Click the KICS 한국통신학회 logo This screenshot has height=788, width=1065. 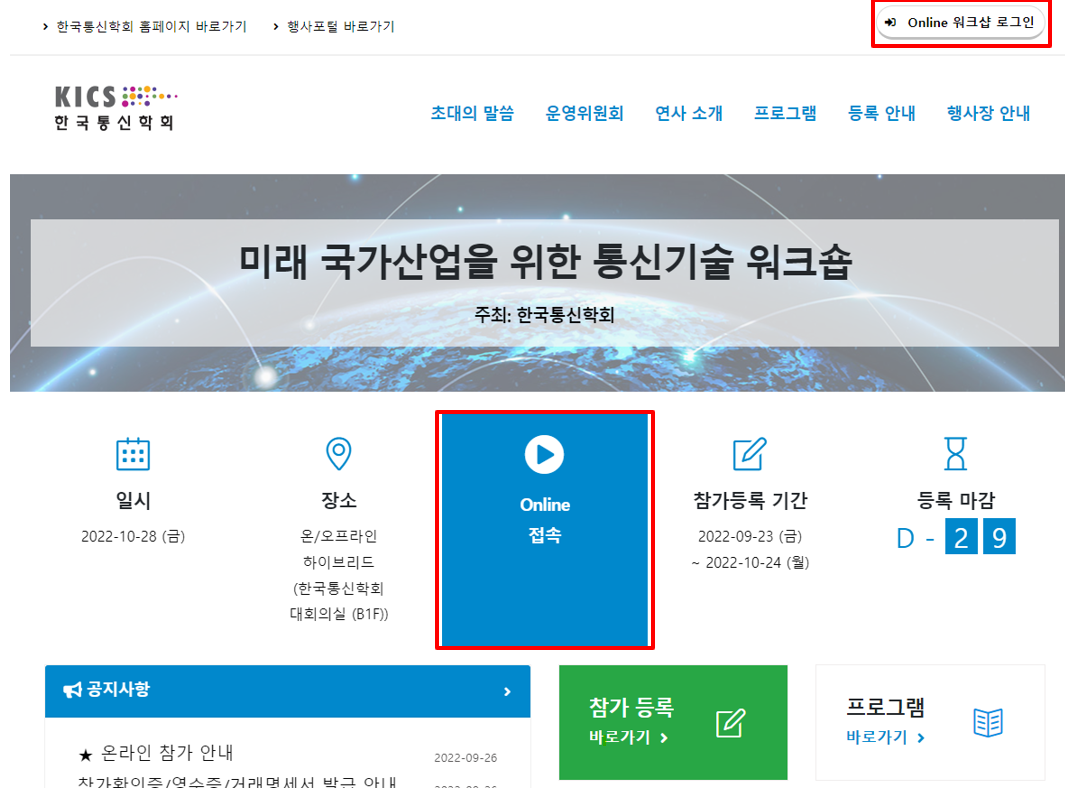tap(115, 108)
